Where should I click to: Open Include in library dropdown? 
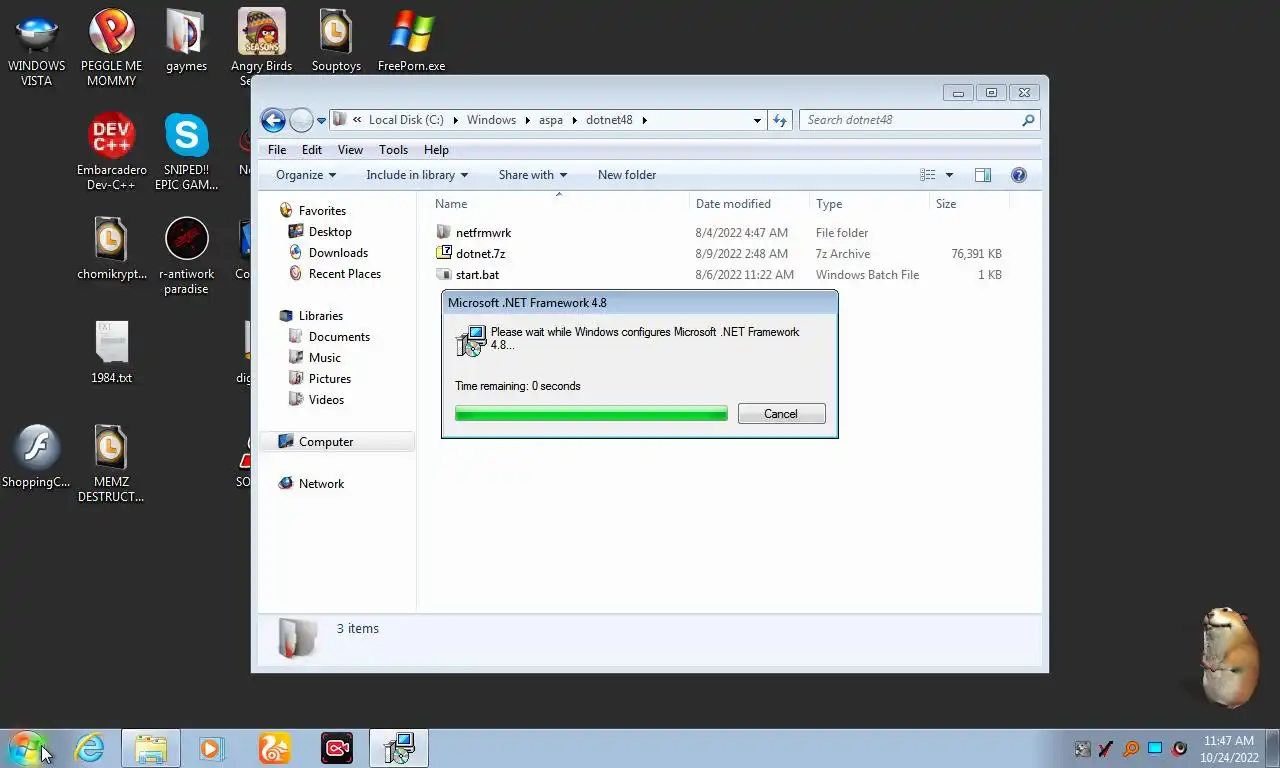[x=417, y=175]
